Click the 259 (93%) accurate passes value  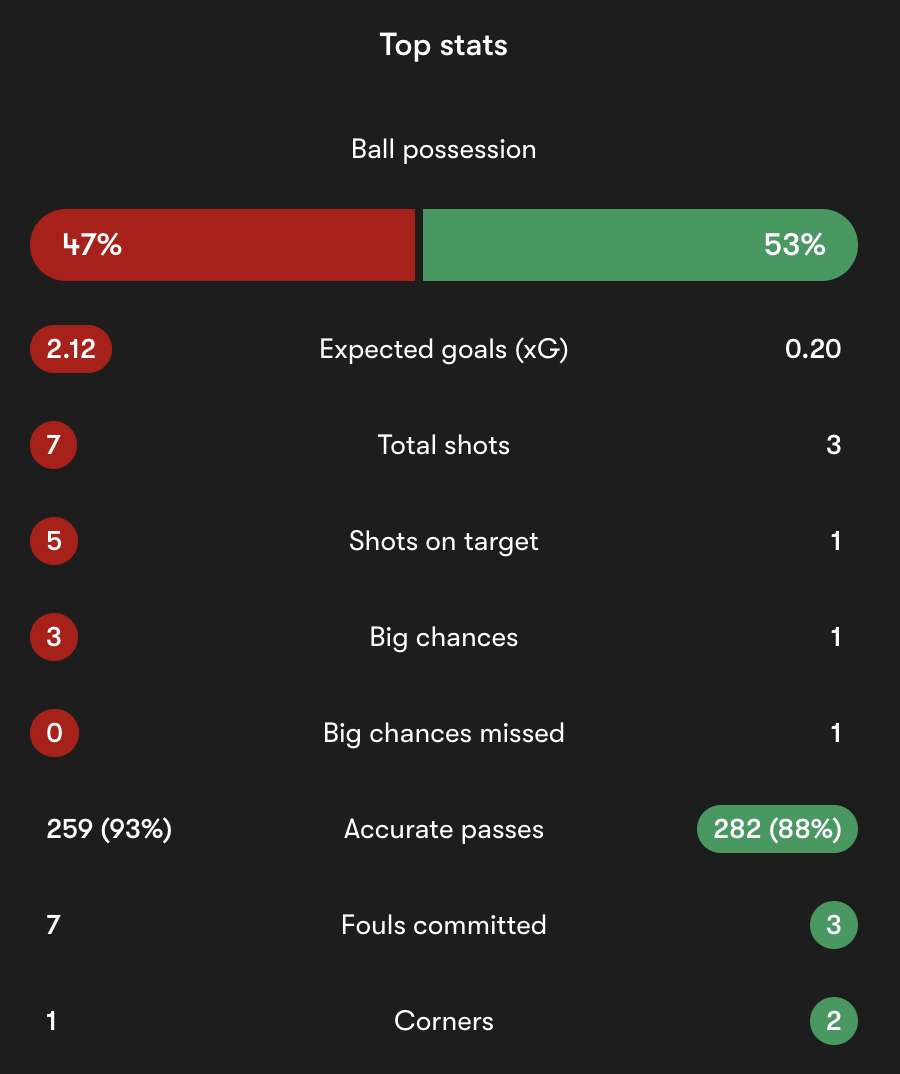(x=109, y=829)
